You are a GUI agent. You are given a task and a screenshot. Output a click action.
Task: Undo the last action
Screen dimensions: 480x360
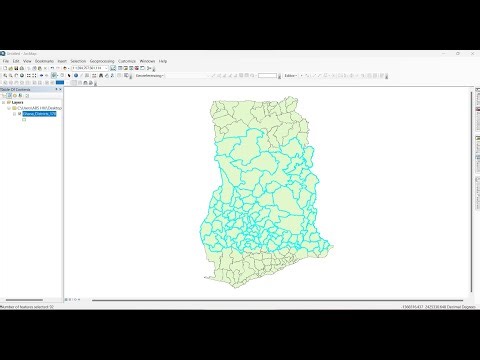point(52,68)
